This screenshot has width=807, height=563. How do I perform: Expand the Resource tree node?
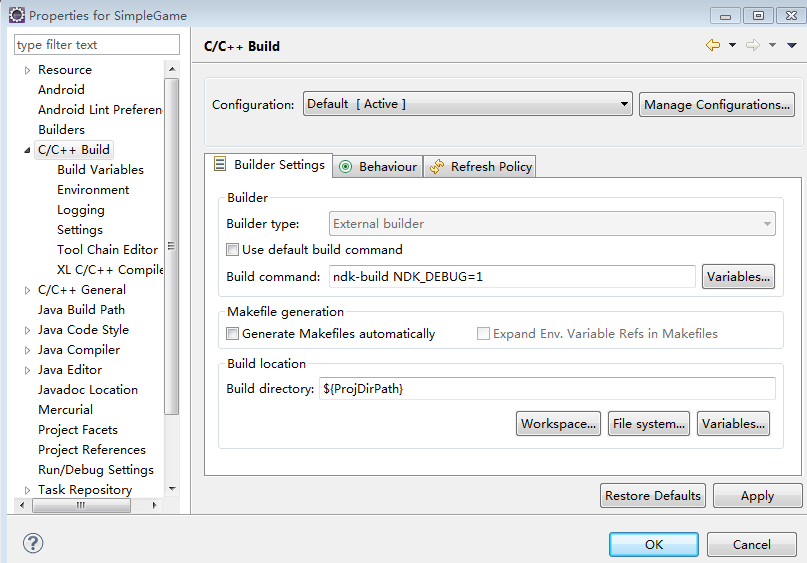coord(27,70)
